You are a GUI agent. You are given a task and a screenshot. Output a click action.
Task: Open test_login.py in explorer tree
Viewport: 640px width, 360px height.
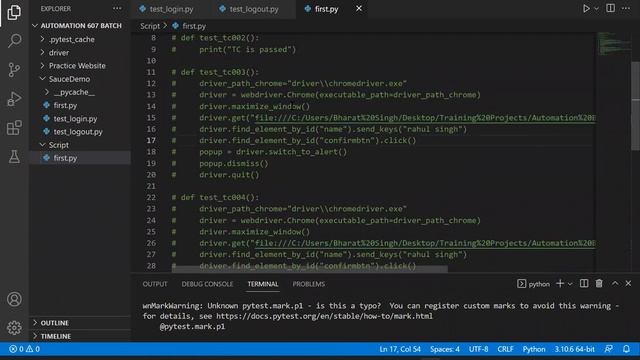pyautogui.click(x=80, y=119)
